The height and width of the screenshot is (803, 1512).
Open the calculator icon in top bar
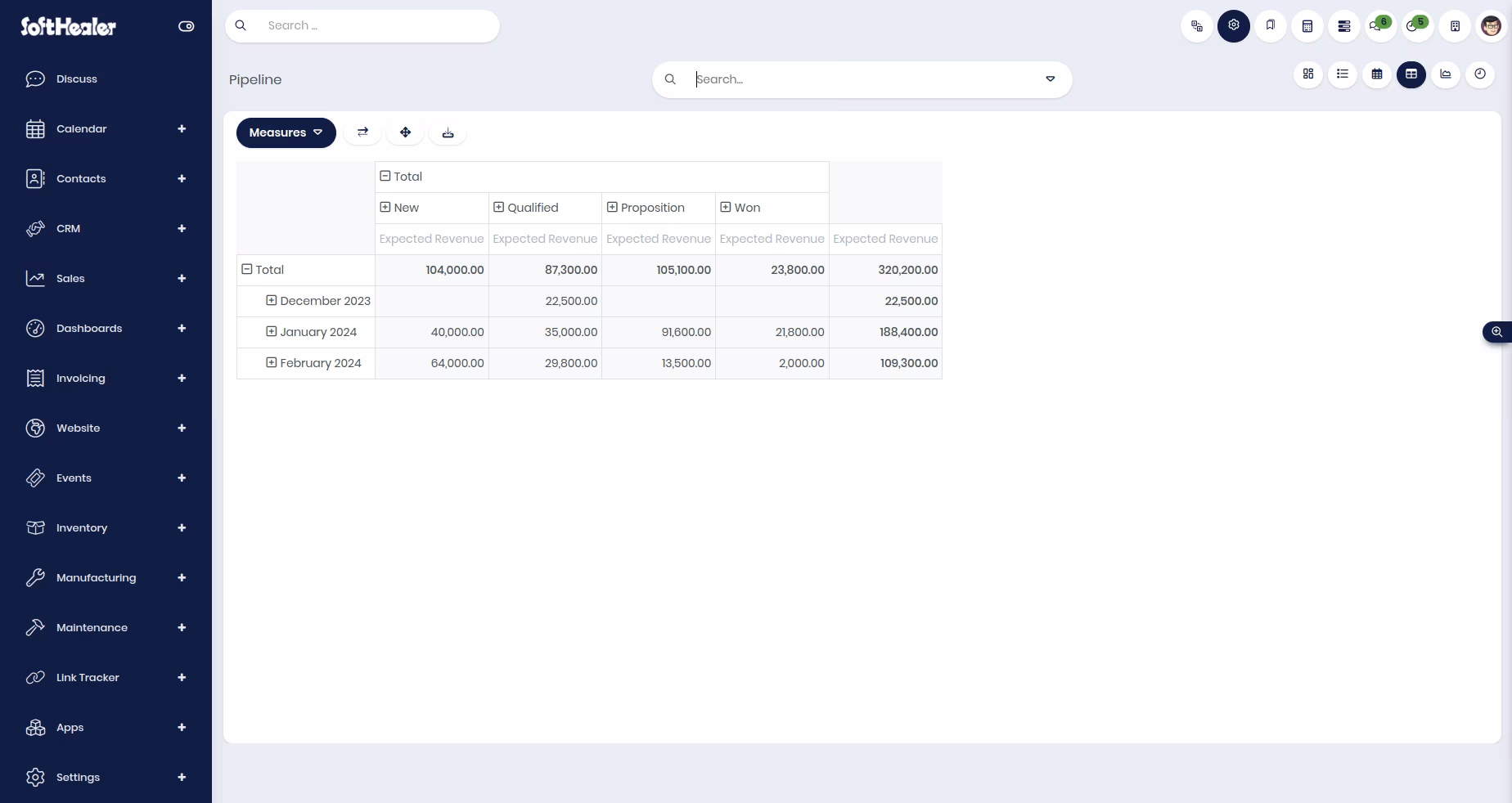pyautogui.click(x=1307, y=26)
